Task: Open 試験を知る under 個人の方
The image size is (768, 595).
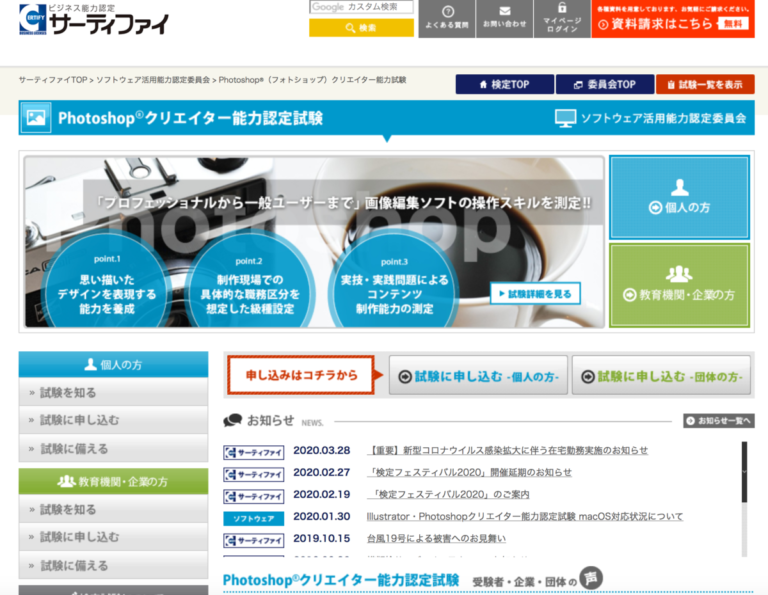Action: [113, 392]
